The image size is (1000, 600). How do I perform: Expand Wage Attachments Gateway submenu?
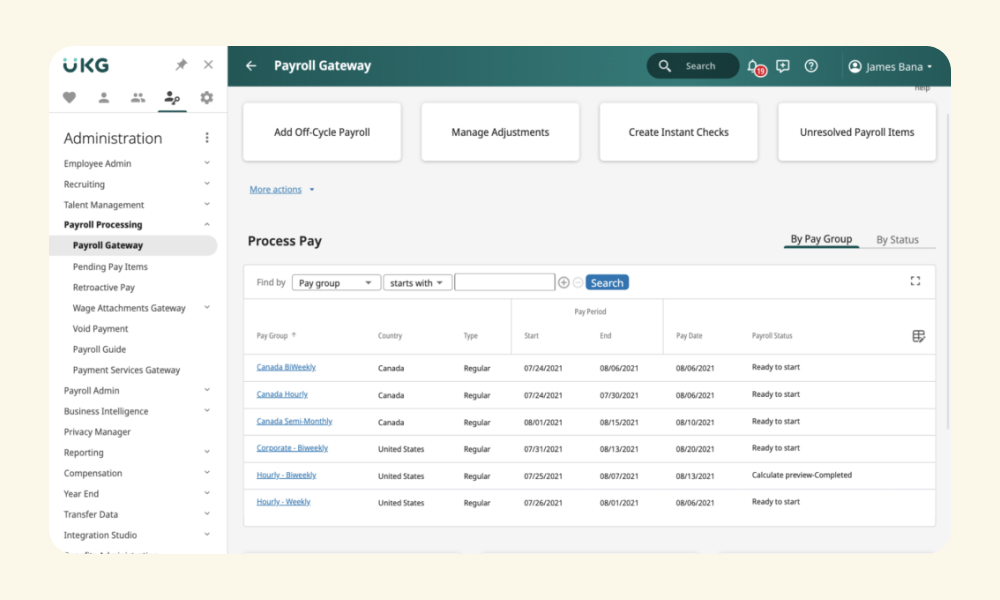tap(207, 307)
